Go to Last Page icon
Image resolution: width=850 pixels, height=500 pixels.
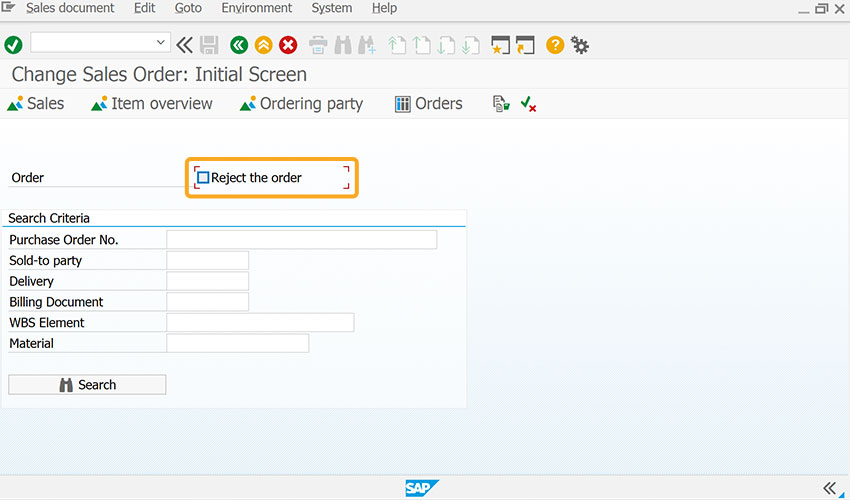(471, 45)
